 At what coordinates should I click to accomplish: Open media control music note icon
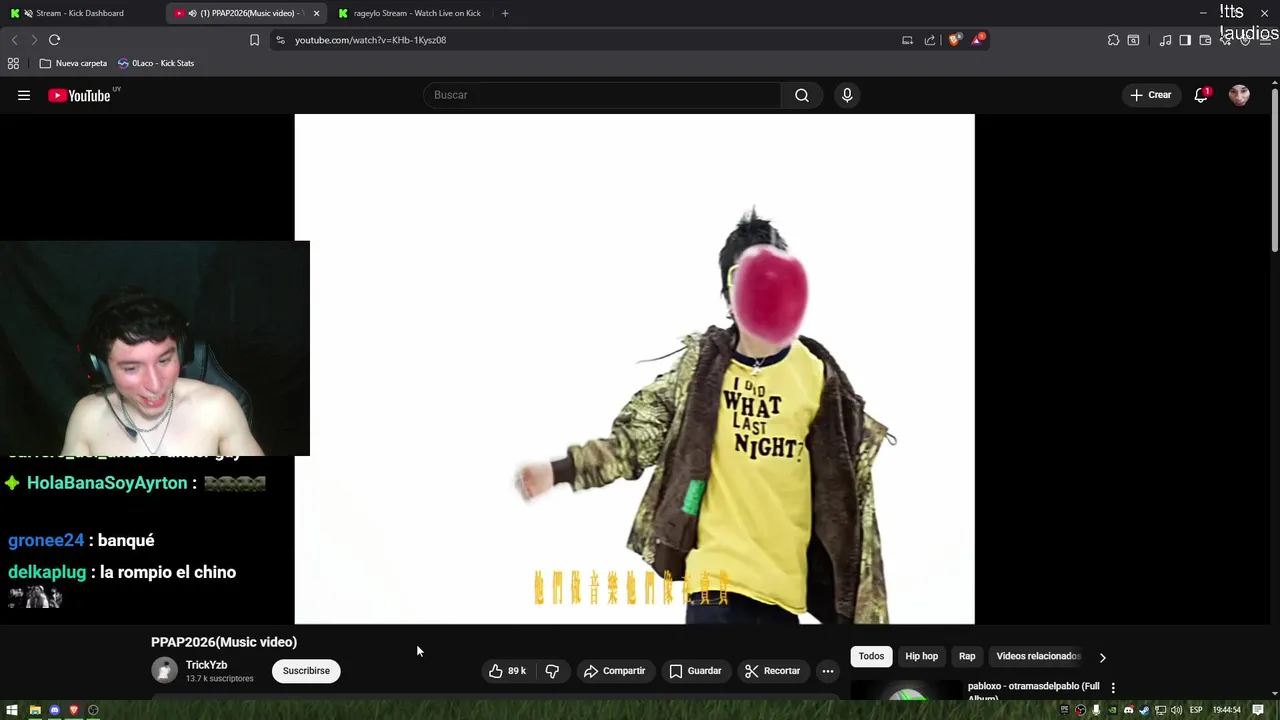(1165, 40)
